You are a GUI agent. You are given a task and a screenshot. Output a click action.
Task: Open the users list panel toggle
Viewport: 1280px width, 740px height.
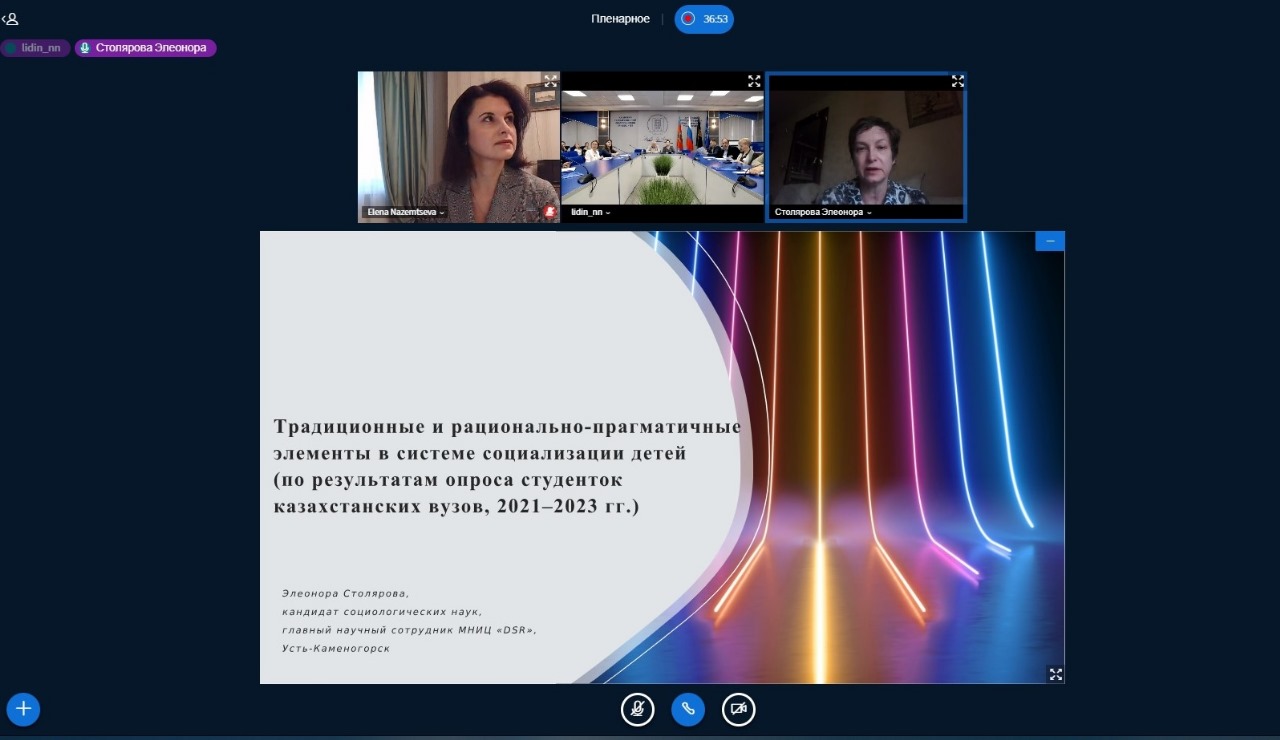11,18
